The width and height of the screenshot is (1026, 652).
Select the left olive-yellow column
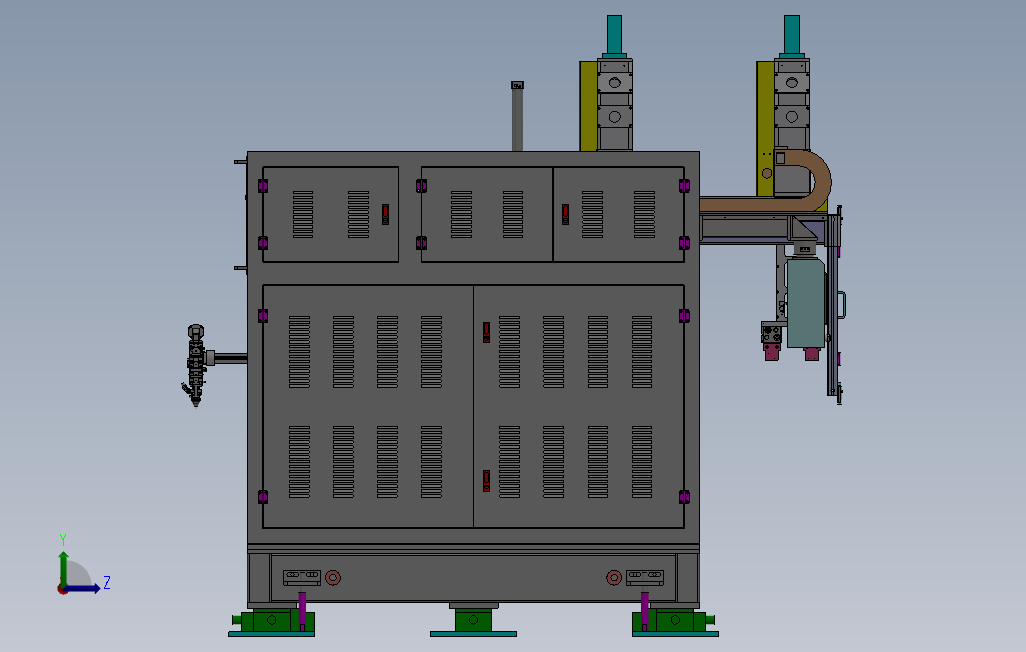click(588, 106)
